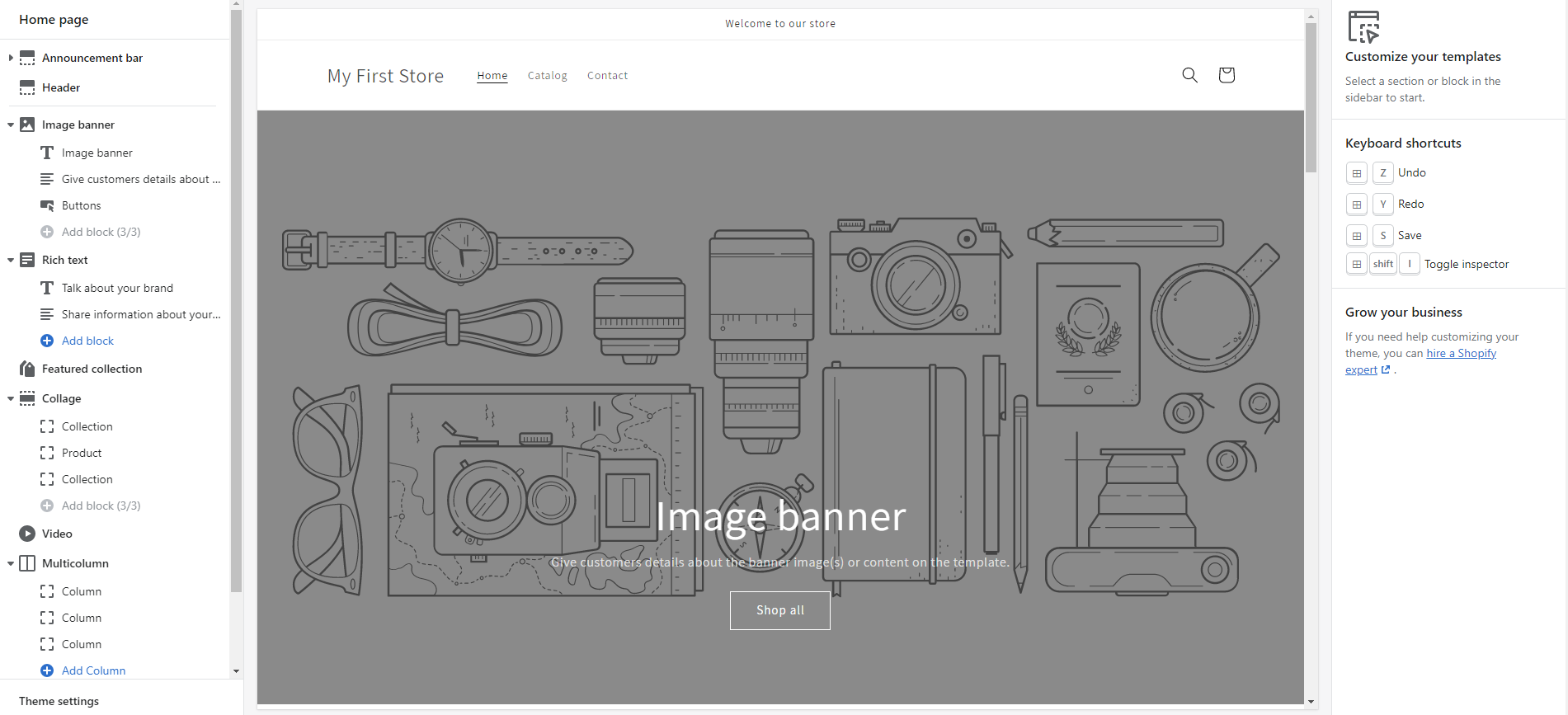1568x715 pixels.
Task: Click the Buttons block icon
Action: point(47,205)
